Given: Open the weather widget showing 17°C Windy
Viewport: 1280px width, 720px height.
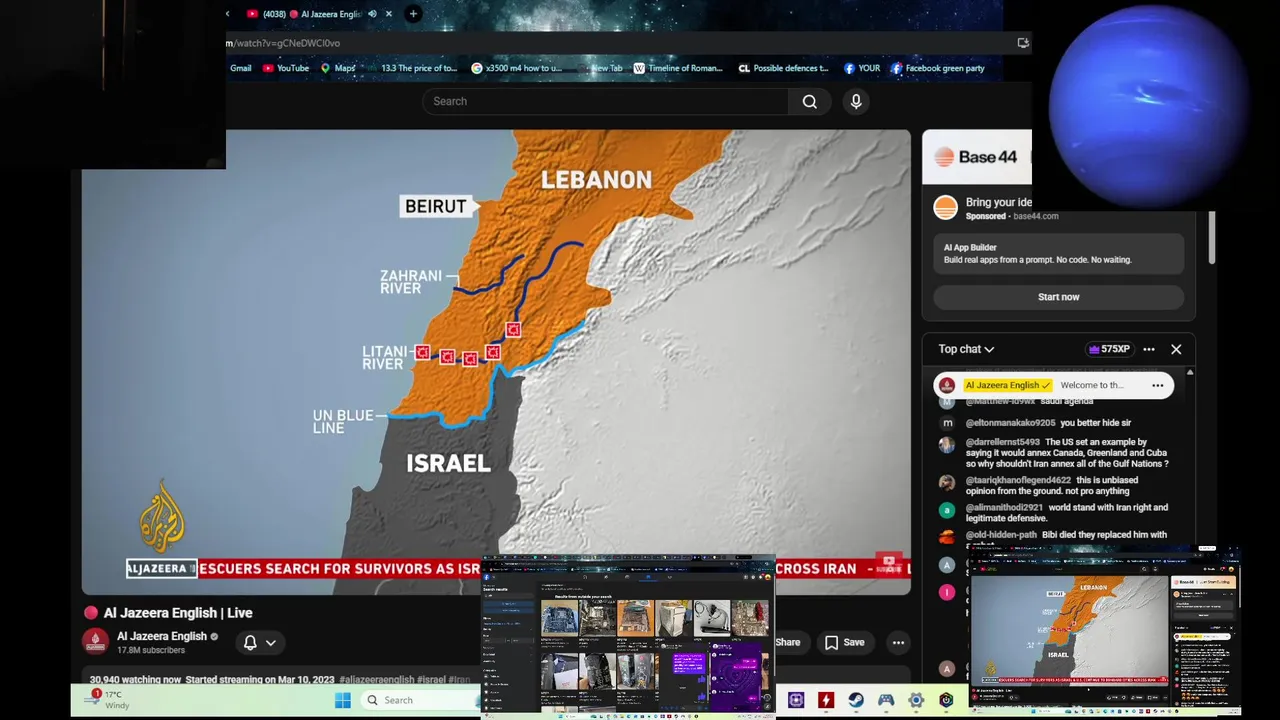Looking at the screenshot, I should pos(108,699).
